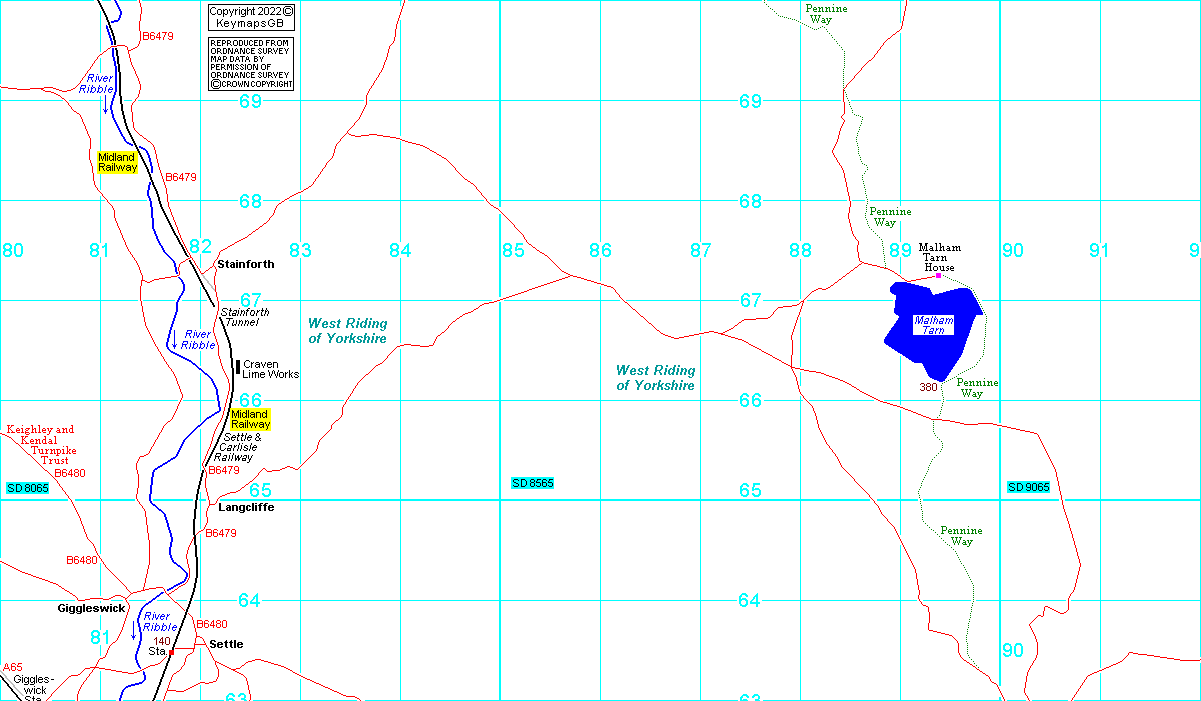The width and height of the screenshot is (1201, 701).
Task: Open the SD 8565 grid tile label
Action: pos(532,484)
